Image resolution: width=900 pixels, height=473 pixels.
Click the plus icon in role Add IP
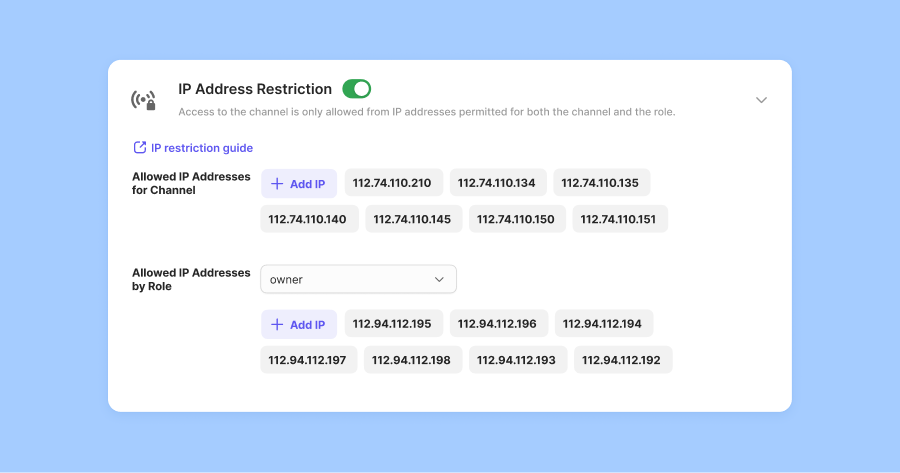pyautogui.click(x=277, y=324)
